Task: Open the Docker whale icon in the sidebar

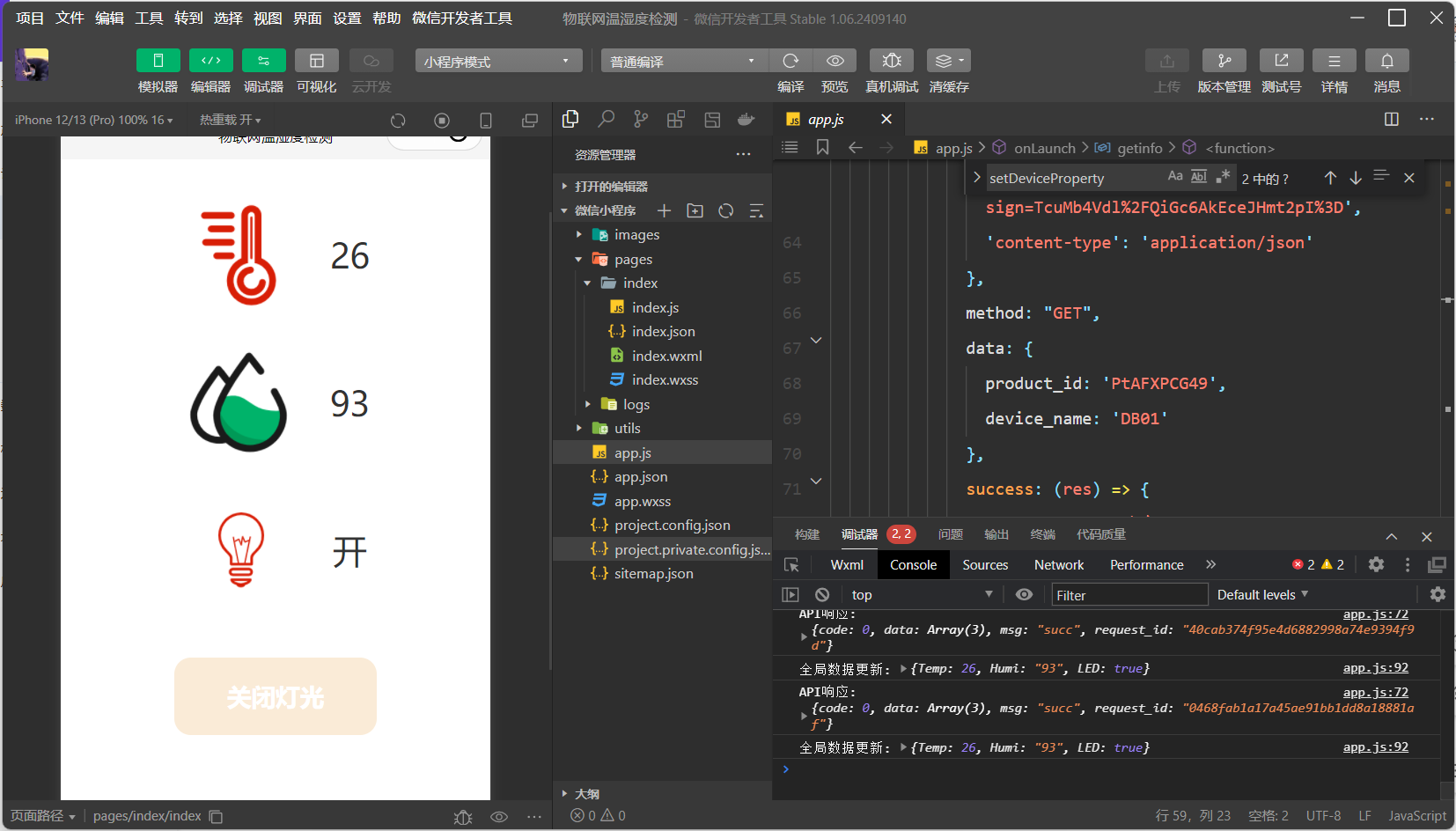Action: click(x=746, y=119)
